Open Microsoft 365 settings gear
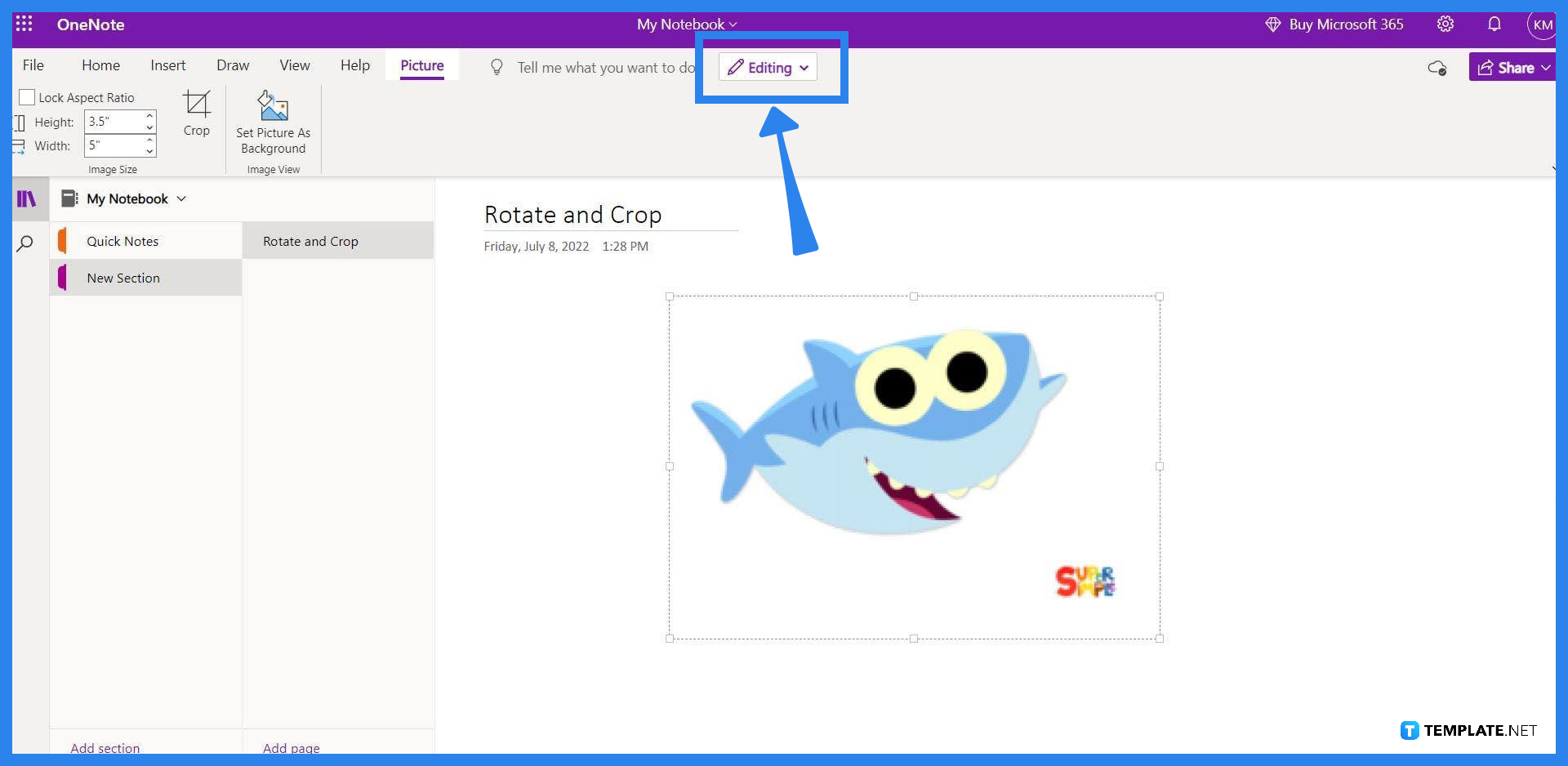 coord(1445,24)
